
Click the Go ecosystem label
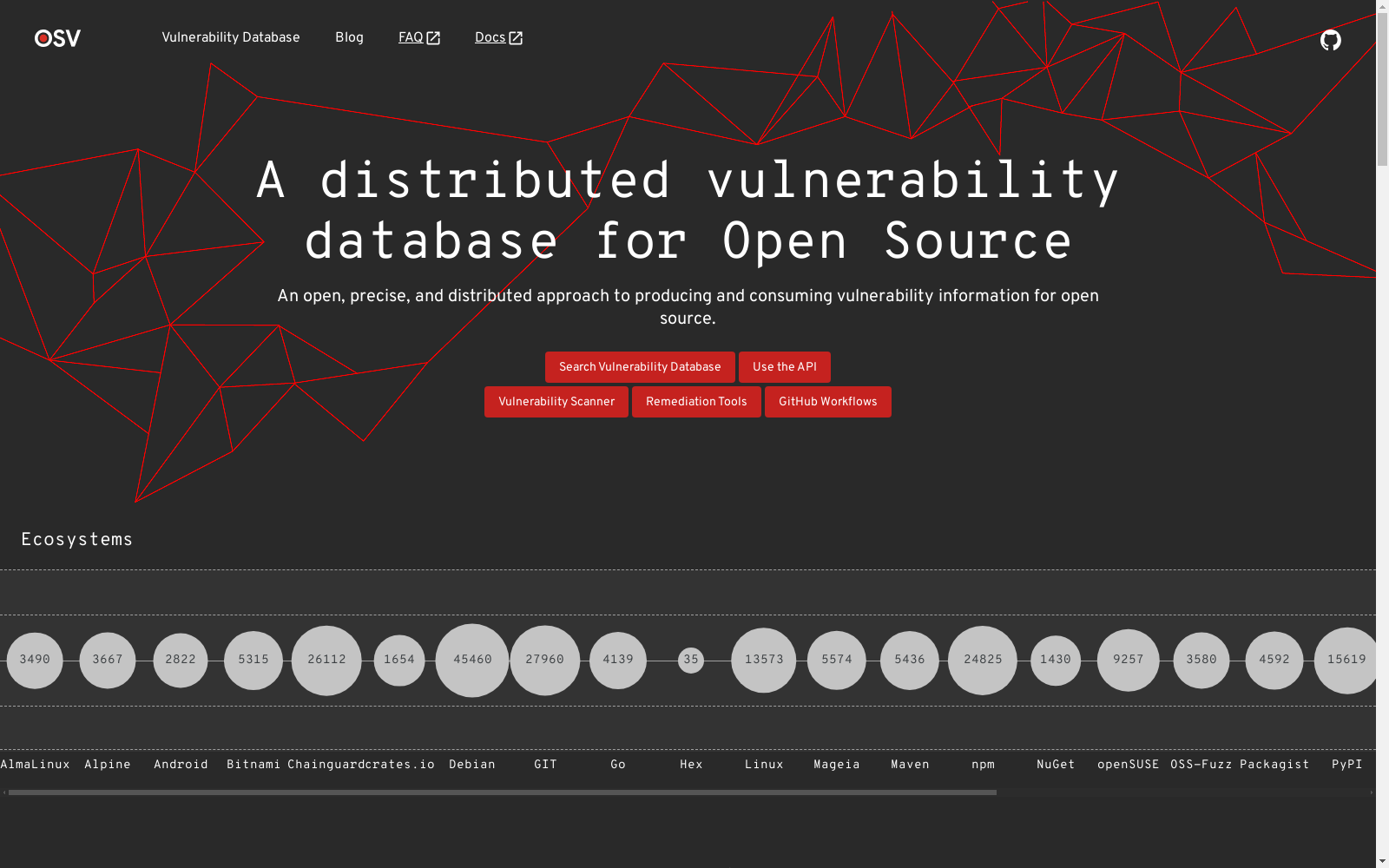[618, 765]
